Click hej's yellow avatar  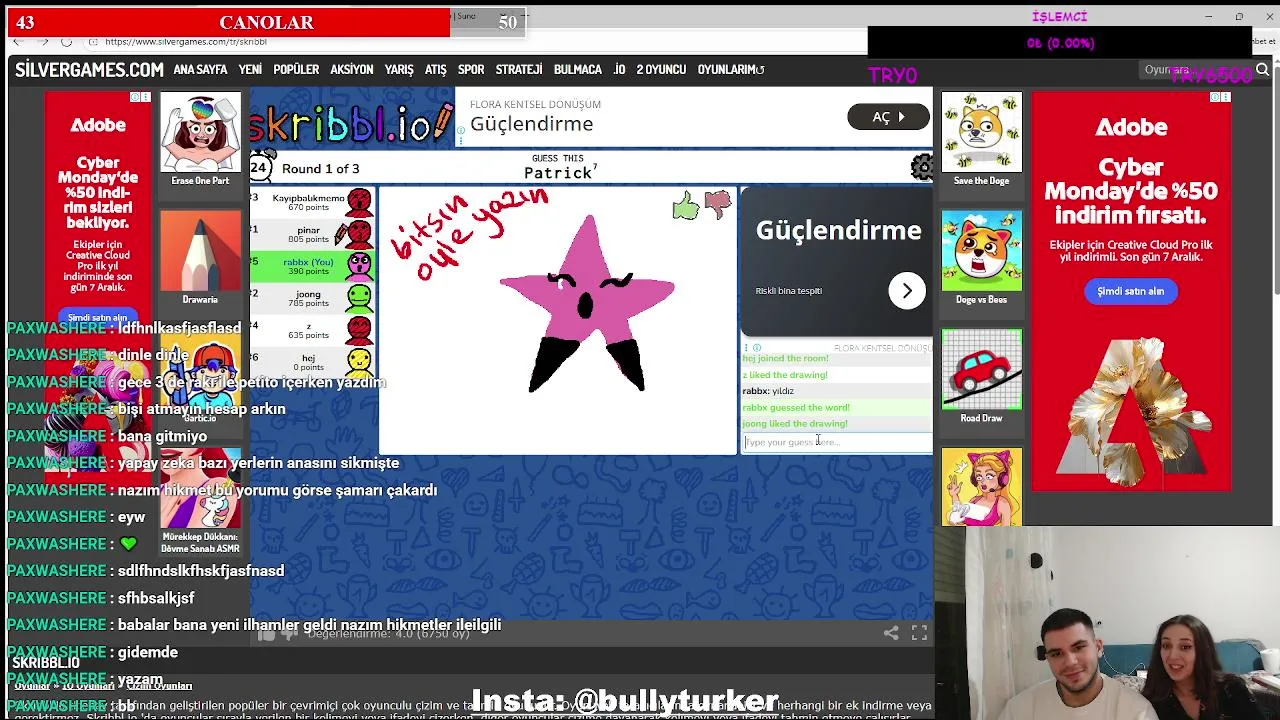(359, 361)
